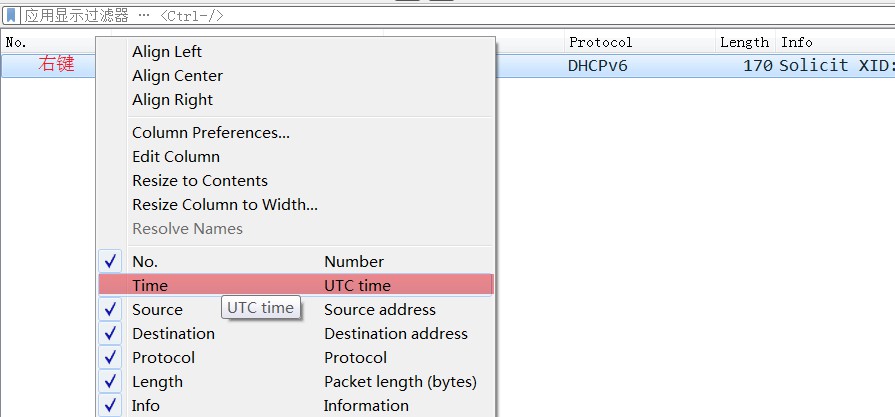
Task: Choose Align Left in context menu
Action: (x=167, y=52)
